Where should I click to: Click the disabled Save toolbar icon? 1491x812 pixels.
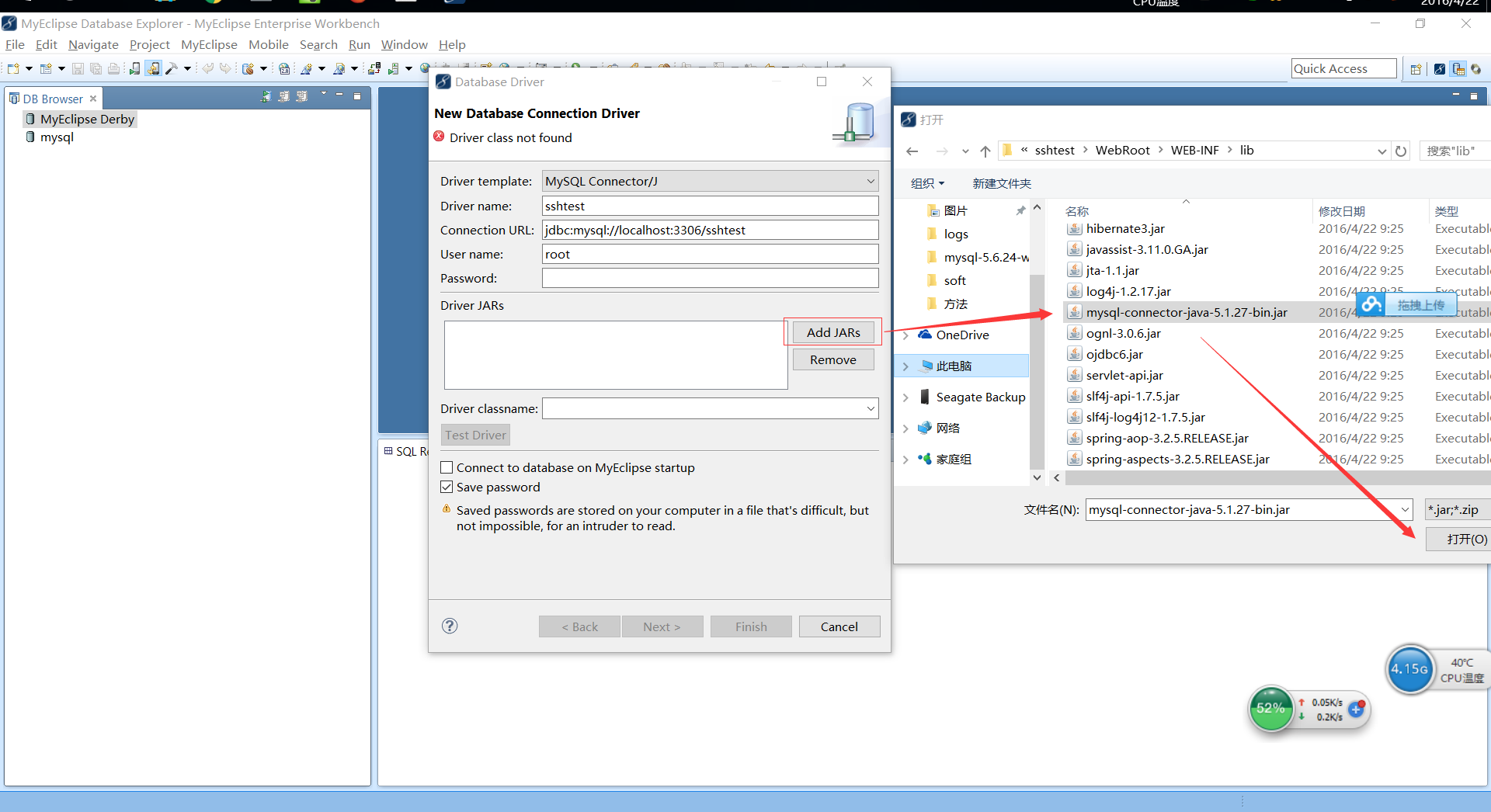78,69
